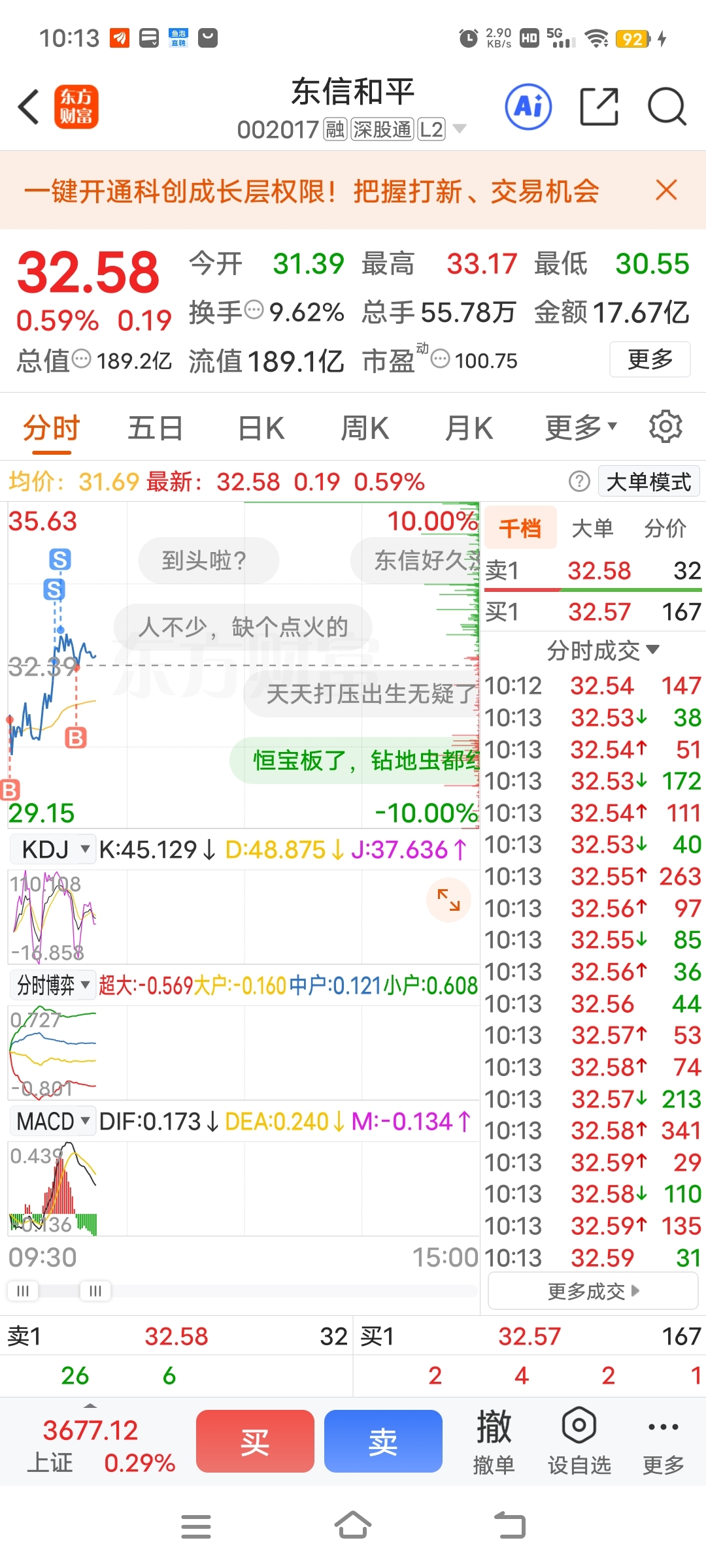This screenshot has width=706, height=1568.
Task: Switch to 五日 chart tab
Action: (155, 428)
